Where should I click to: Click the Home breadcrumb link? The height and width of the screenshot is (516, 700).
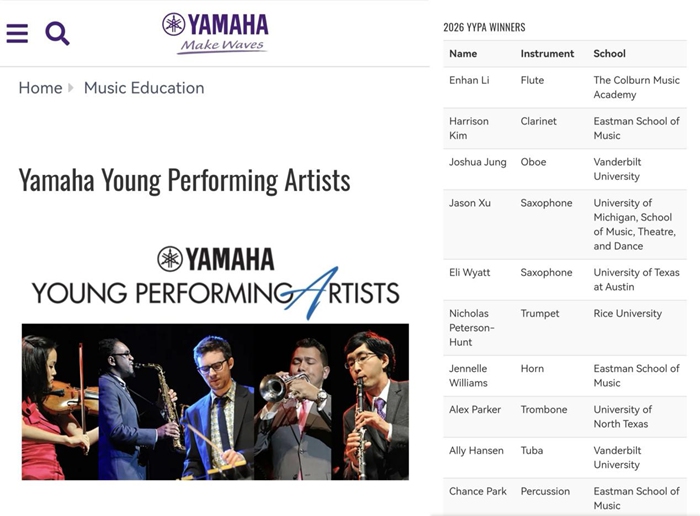tap(40, 88)
